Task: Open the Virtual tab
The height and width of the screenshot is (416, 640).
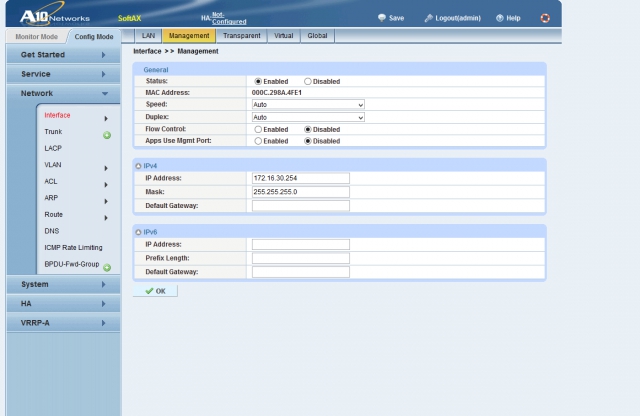Action: (x=284, y=36)
